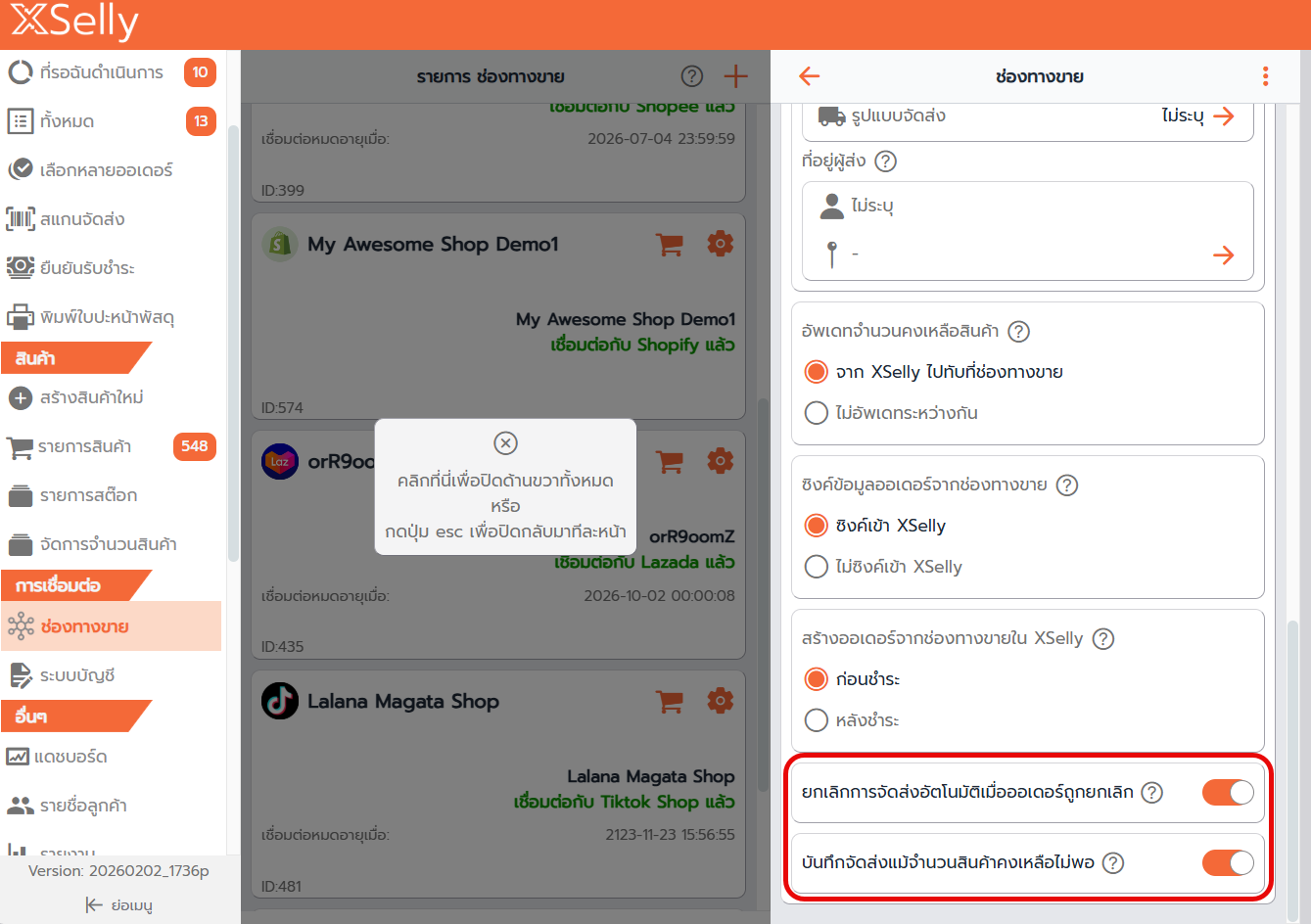Open gear settings for My Awesome Shop Demo1
Viewport: 1311px width, 924px height.
coord(720,244)
